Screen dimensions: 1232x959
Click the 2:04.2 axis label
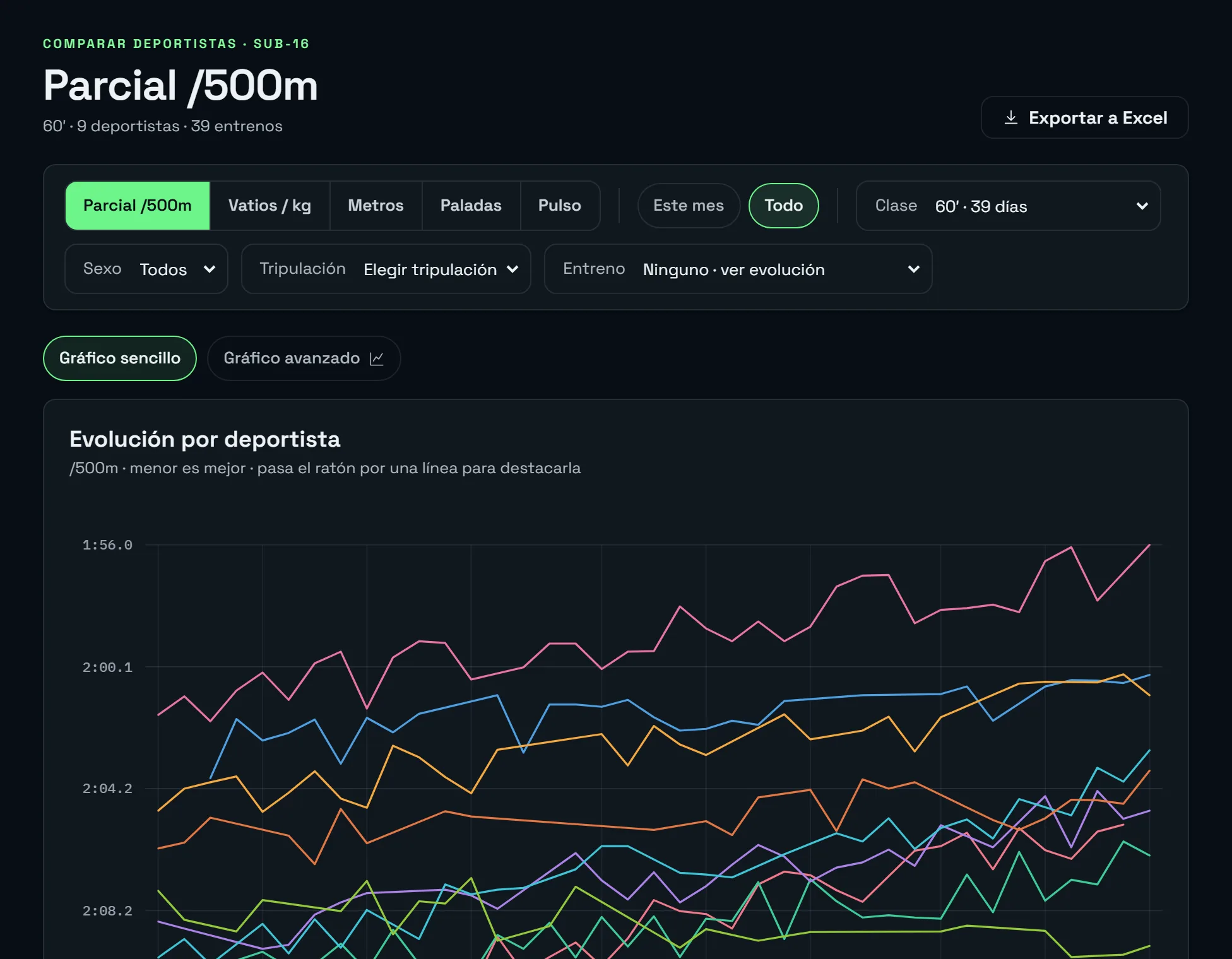[107, 789]
